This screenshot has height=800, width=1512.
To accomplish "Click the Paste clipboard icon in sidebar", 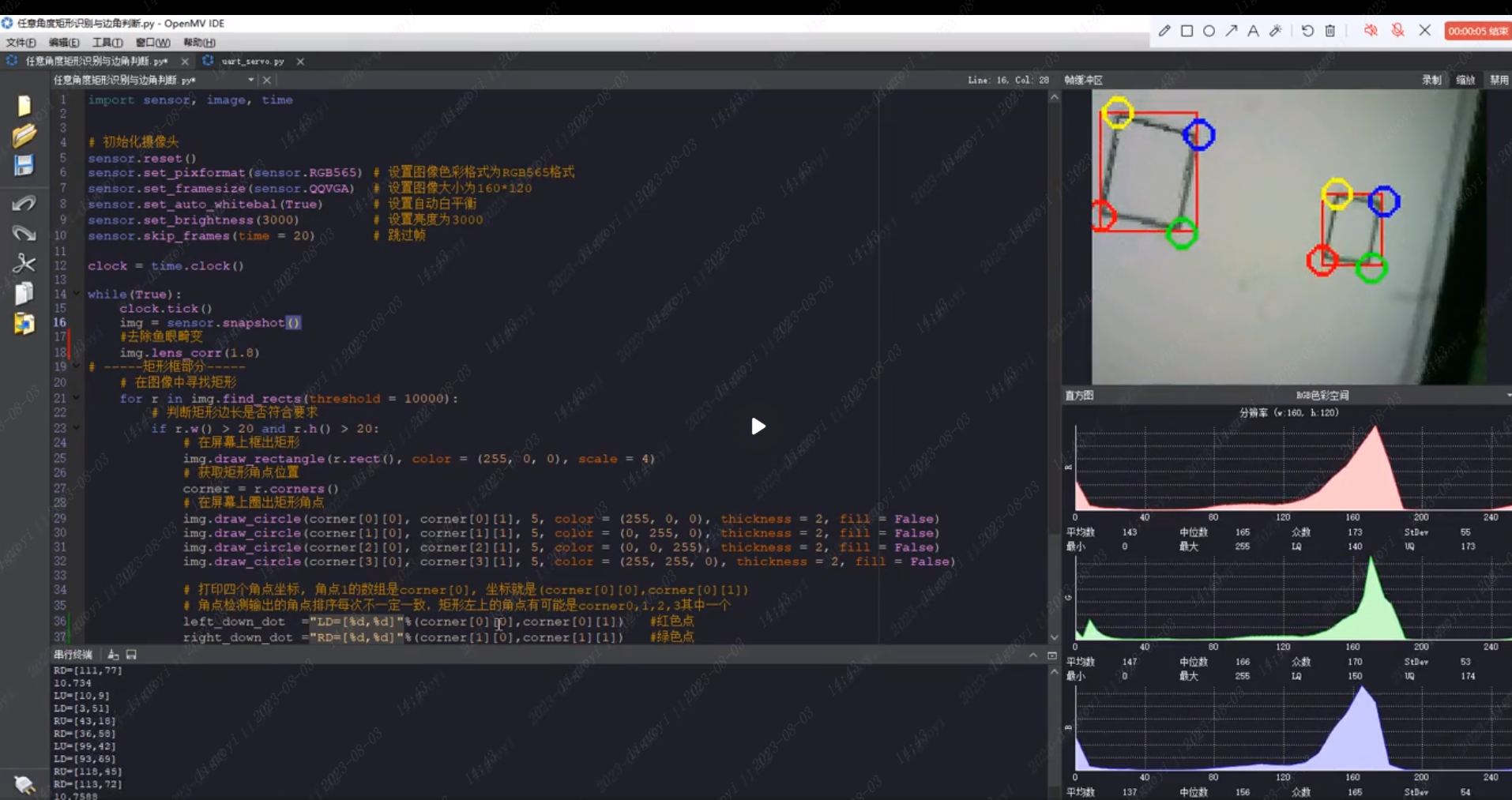I will 24,323.
